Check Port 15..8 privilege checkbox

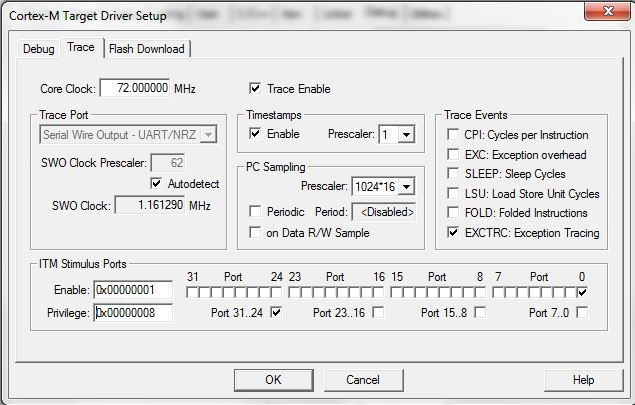[x=480, y=312]
